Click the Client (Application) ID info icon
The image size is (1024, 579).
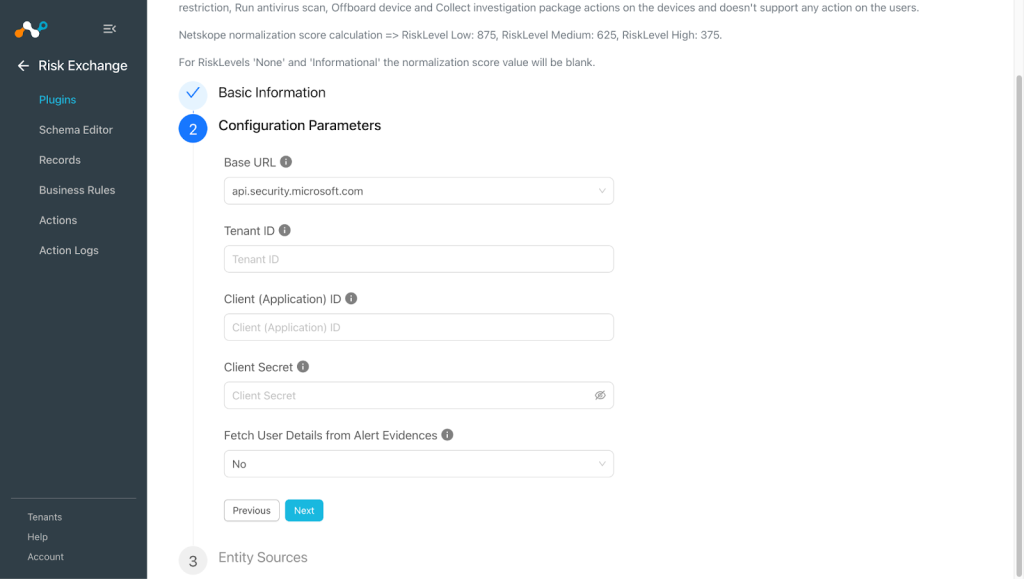(x=351, y=298)
